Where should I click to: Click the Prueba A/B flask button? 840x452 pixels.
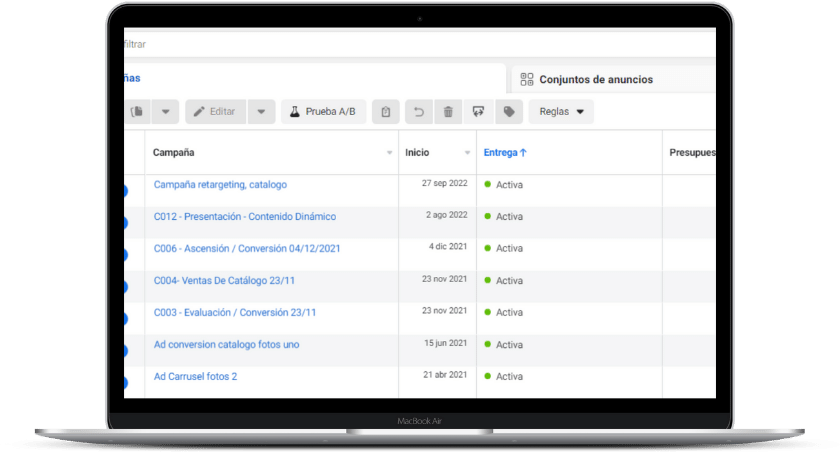[323, 112]
